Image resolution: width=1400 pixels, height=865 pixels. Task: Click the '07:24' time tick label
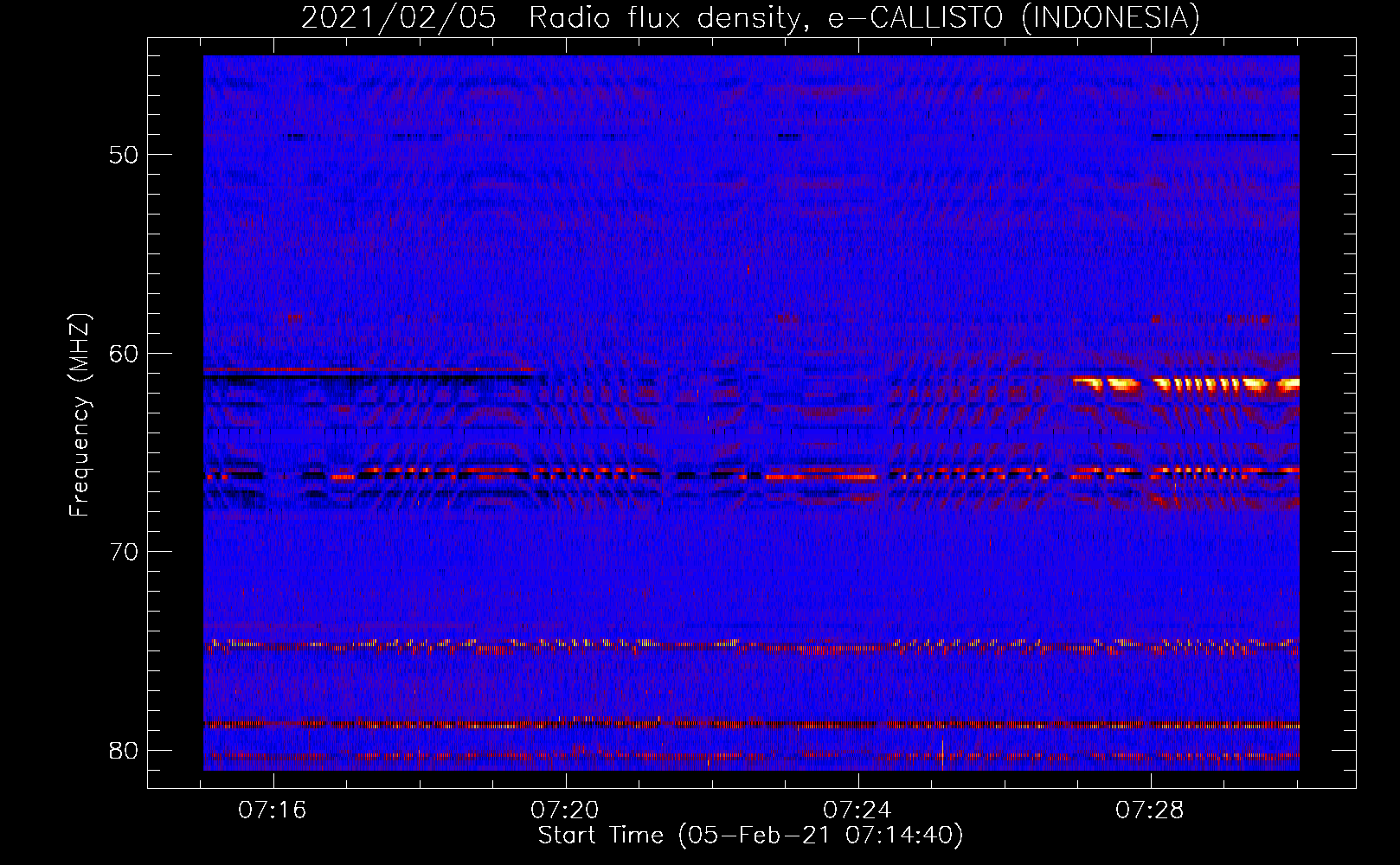pyautogui.click(x=857, y=811)
